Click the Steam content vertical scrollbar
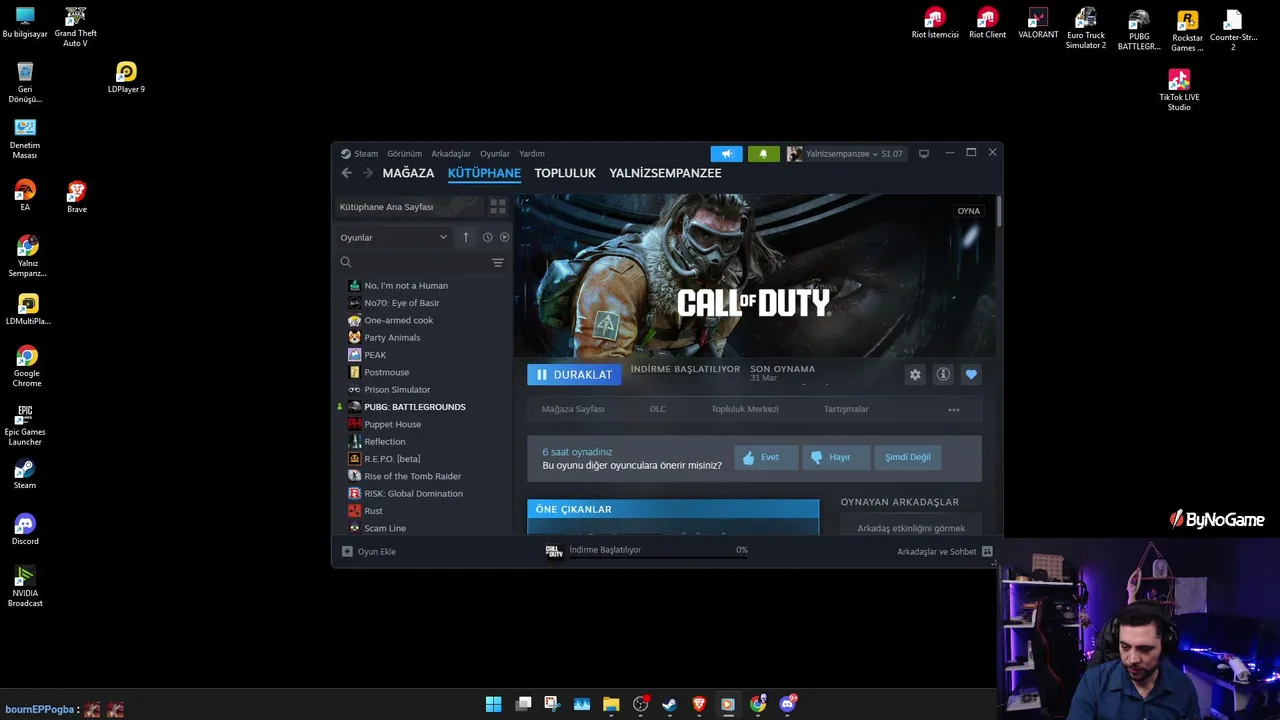The width and height of the screenshot is (1280, 720). 998,212
